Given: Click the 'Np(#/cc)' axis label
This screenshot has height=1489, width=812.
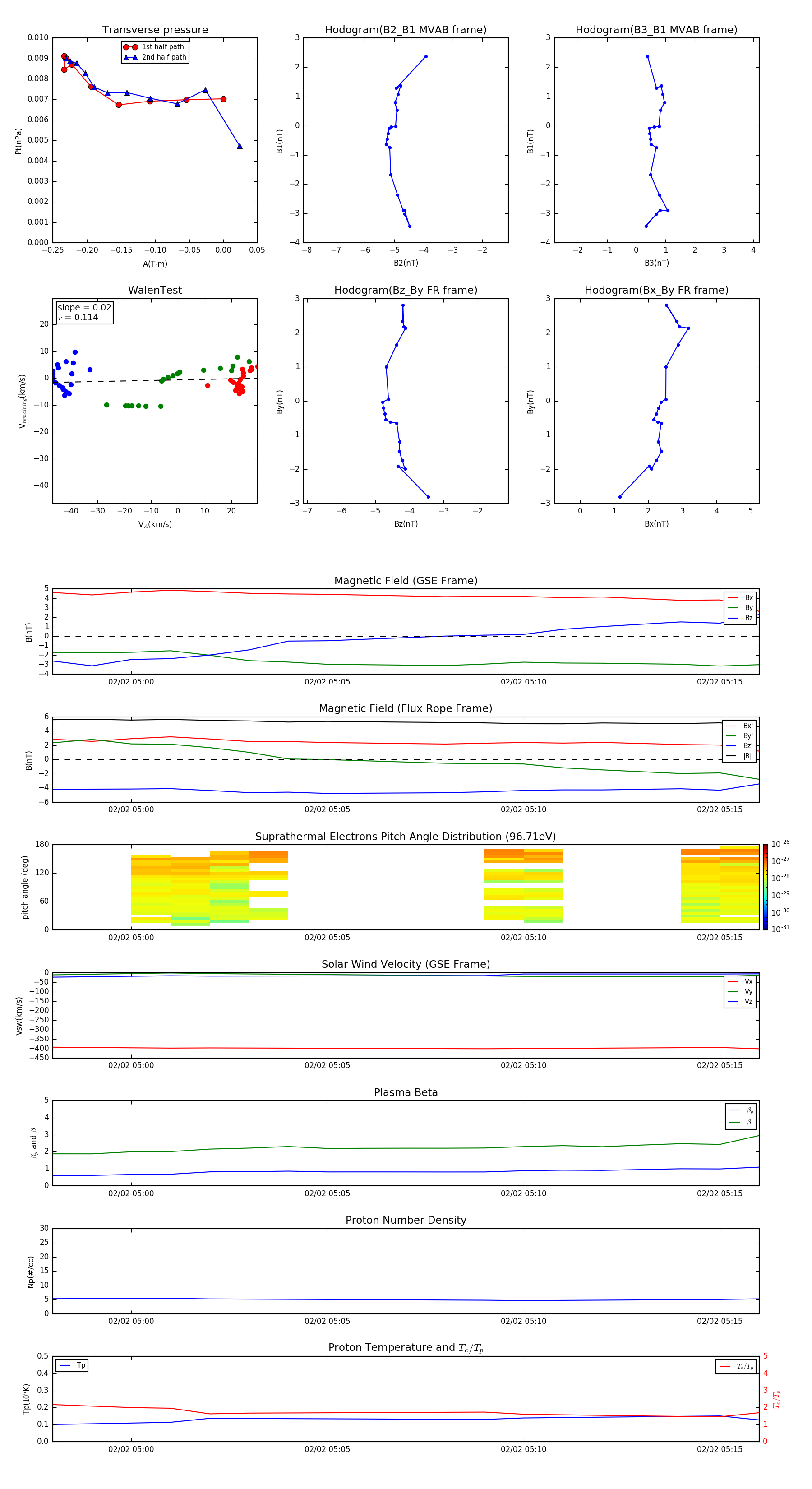Looking at the screenshot, I should pyautogui.click(x=31, y=1272).
